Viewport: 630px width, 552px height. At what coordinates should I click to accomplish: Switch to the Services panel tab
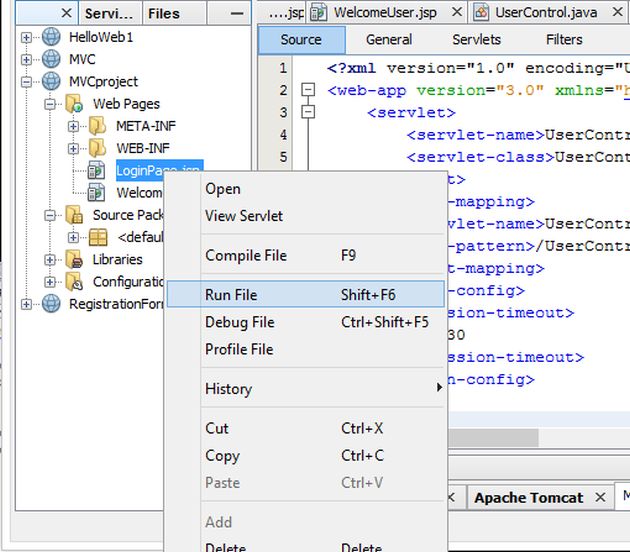click(110, 13)
